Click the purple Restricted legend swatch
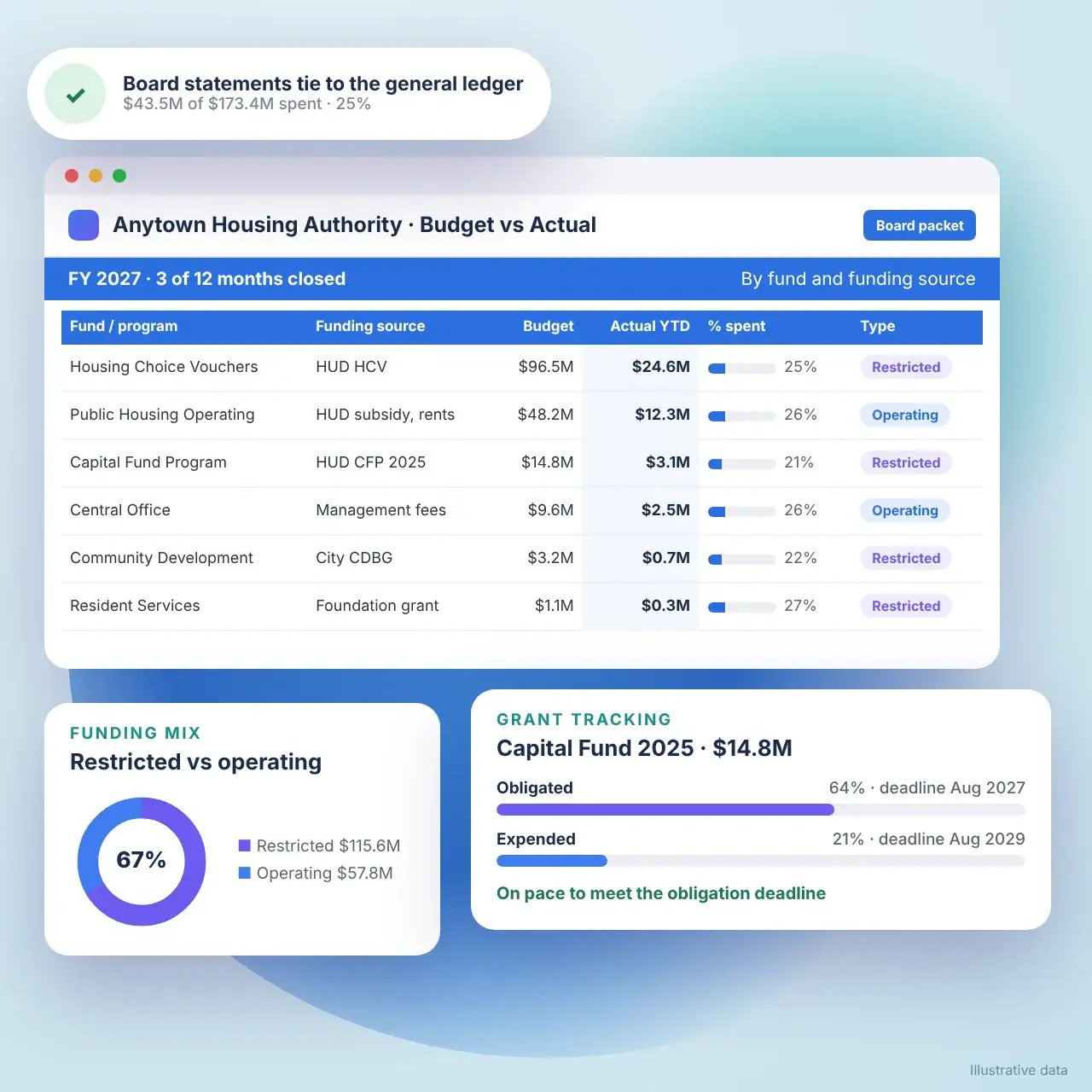 [244, 845]
